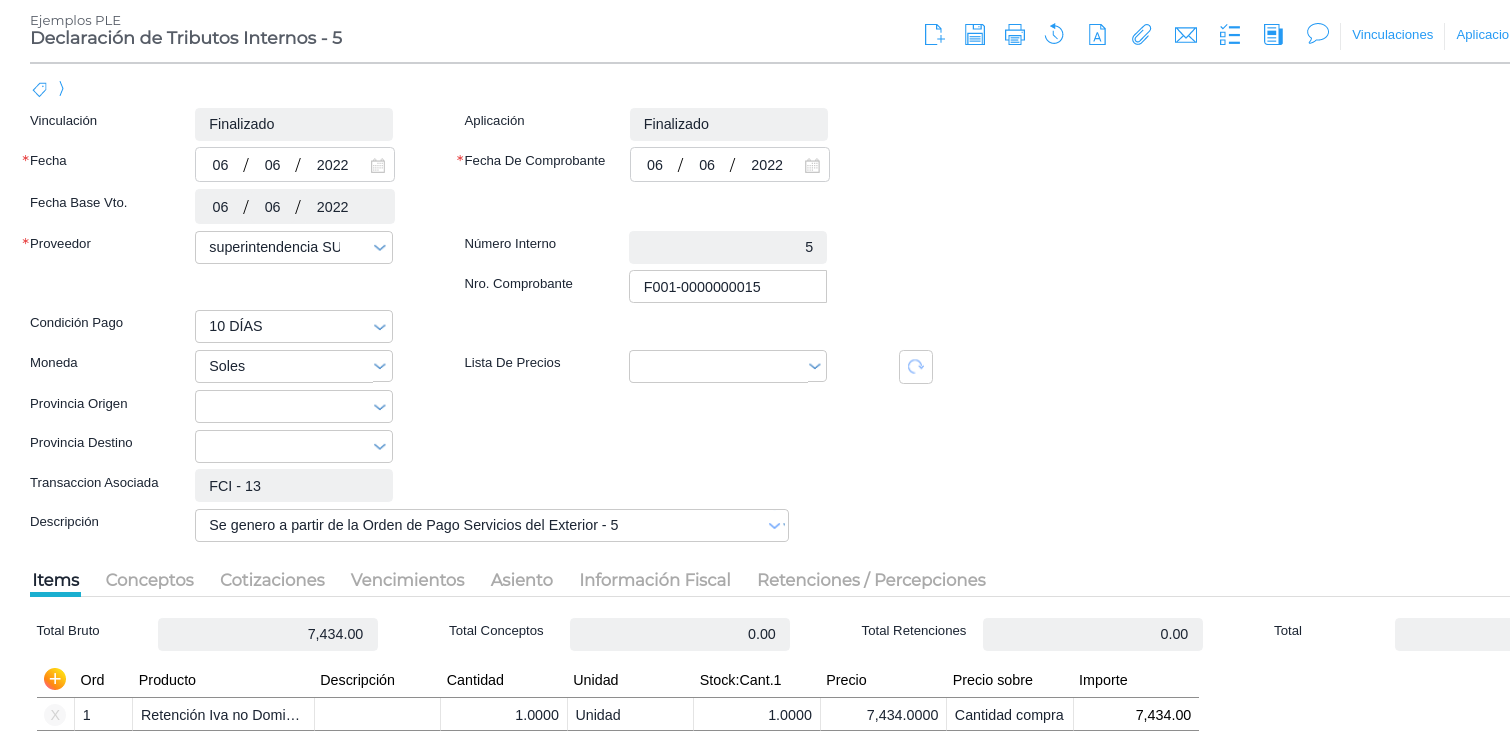The image size is (1510, 751).
Task: Click the new document icon
Action: 934,35
